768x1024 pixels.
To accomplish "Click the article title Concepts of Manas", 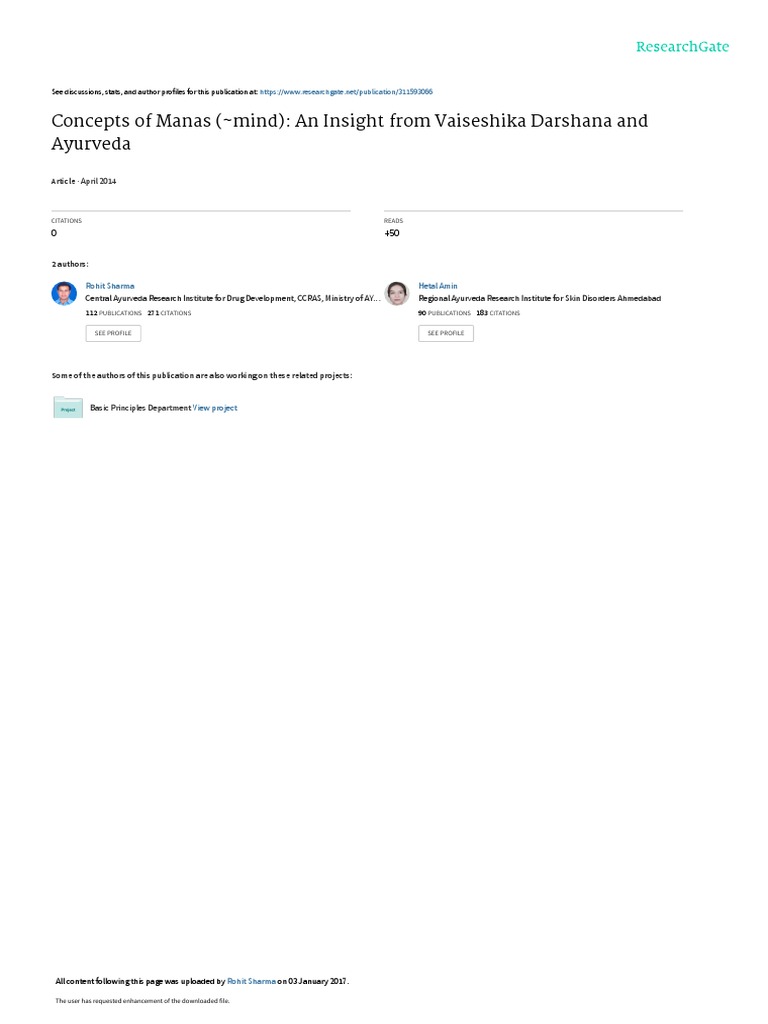I will point(349,132).
